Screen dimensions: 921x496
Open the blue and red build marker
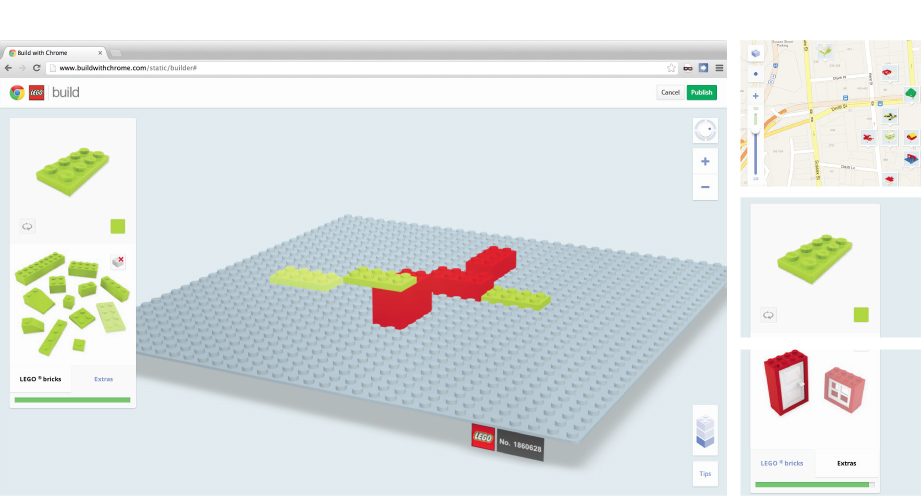911,159
